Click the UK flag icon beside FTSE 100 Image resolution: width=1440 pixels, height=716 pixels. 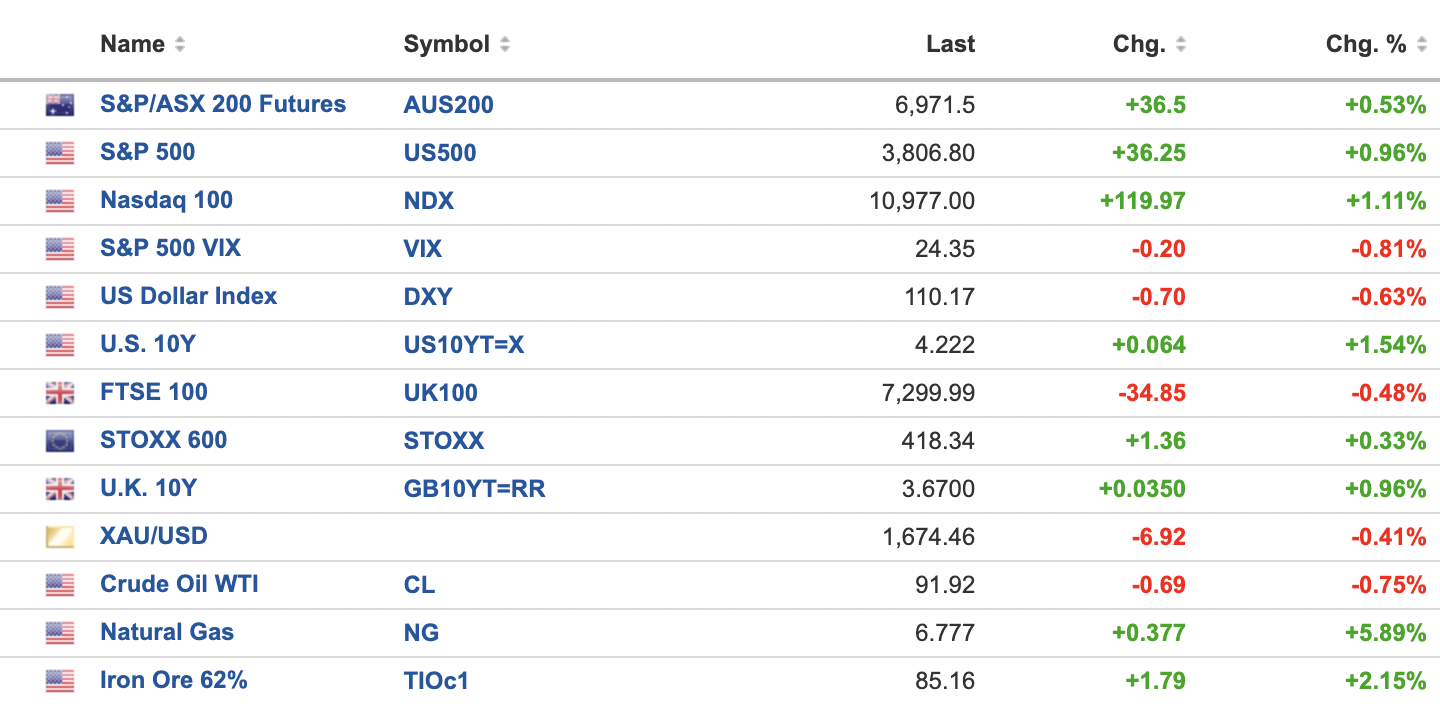pyautogui.click(x=60, y=393)
